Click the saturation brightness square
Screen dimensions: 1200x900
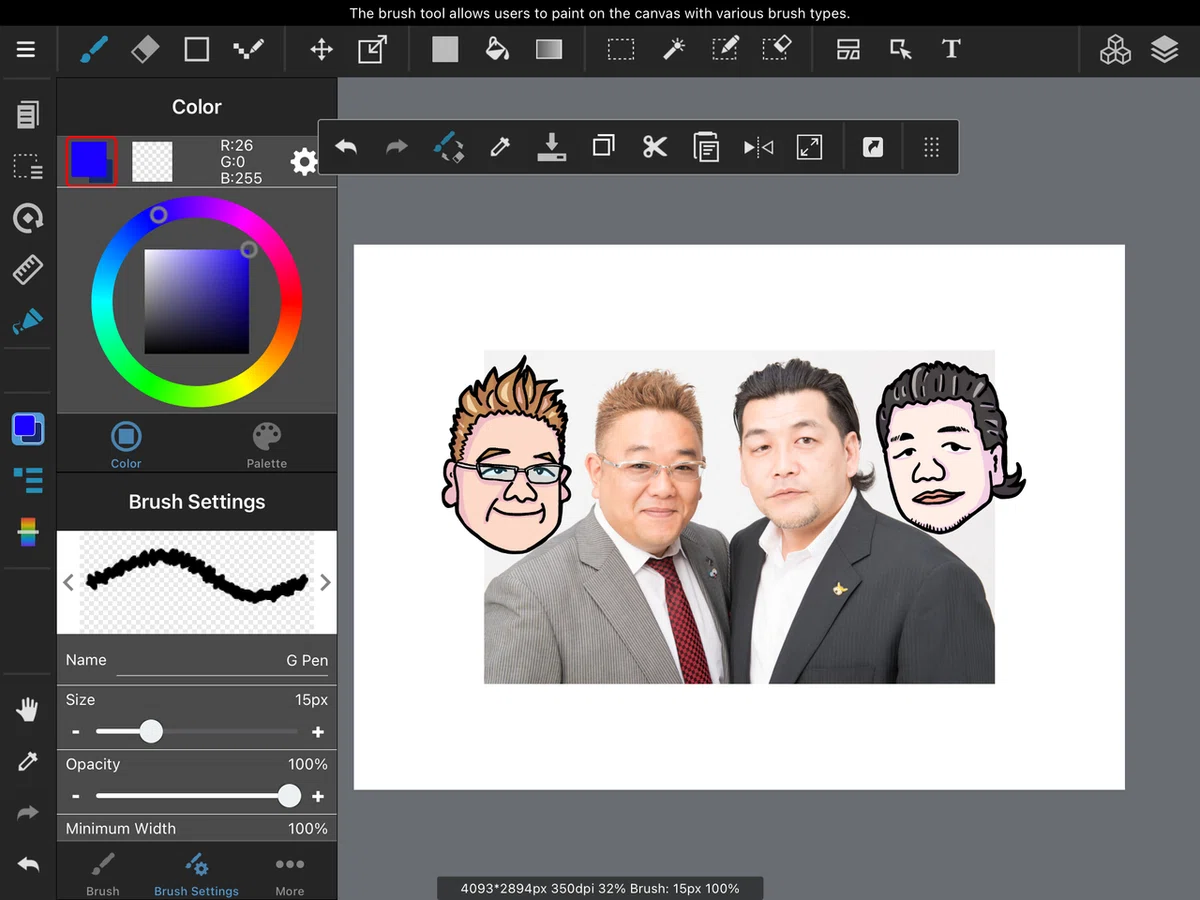click(196, 301)
